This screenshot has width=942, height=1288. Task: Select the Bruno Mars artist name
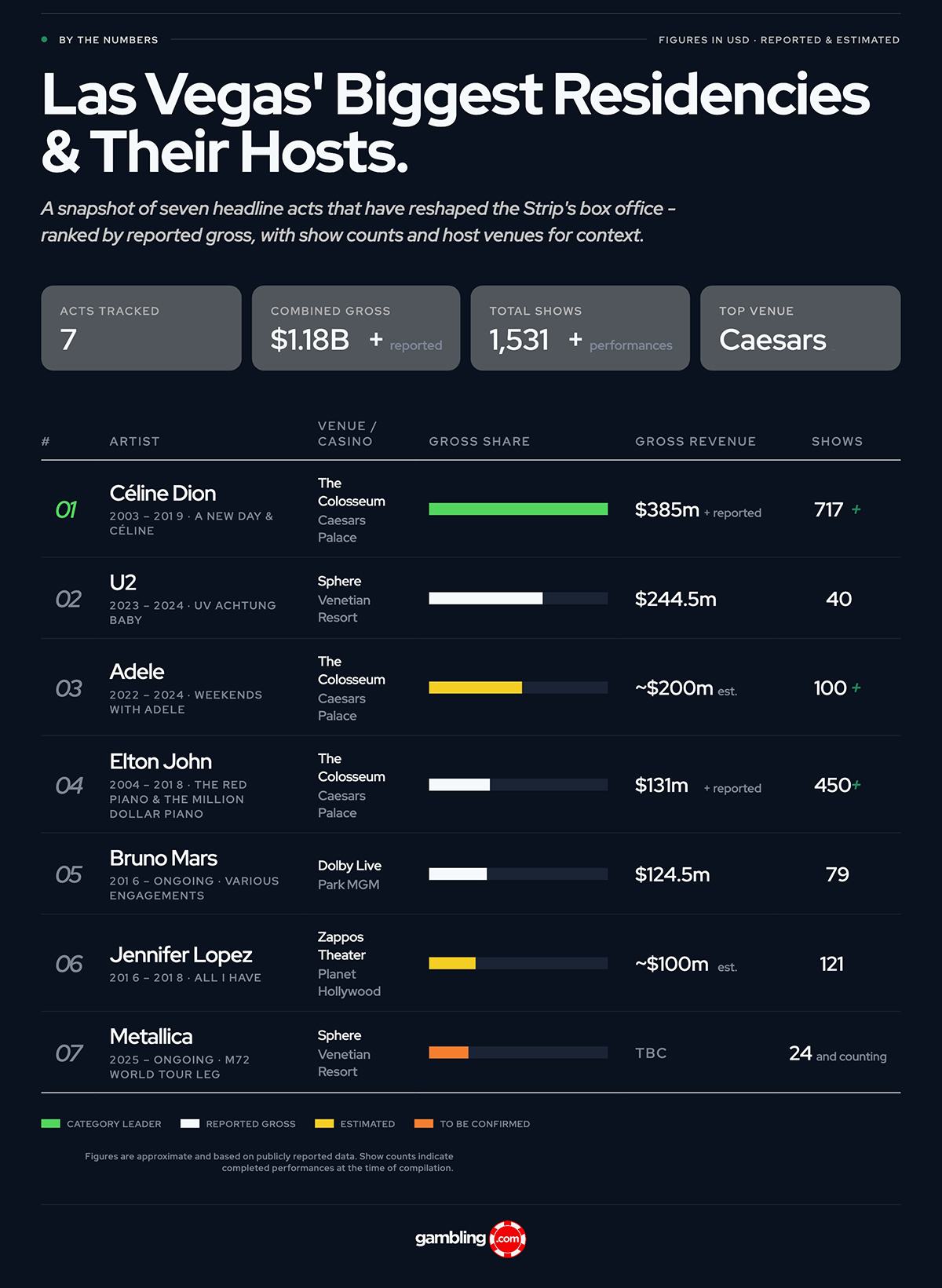(163, 858)
